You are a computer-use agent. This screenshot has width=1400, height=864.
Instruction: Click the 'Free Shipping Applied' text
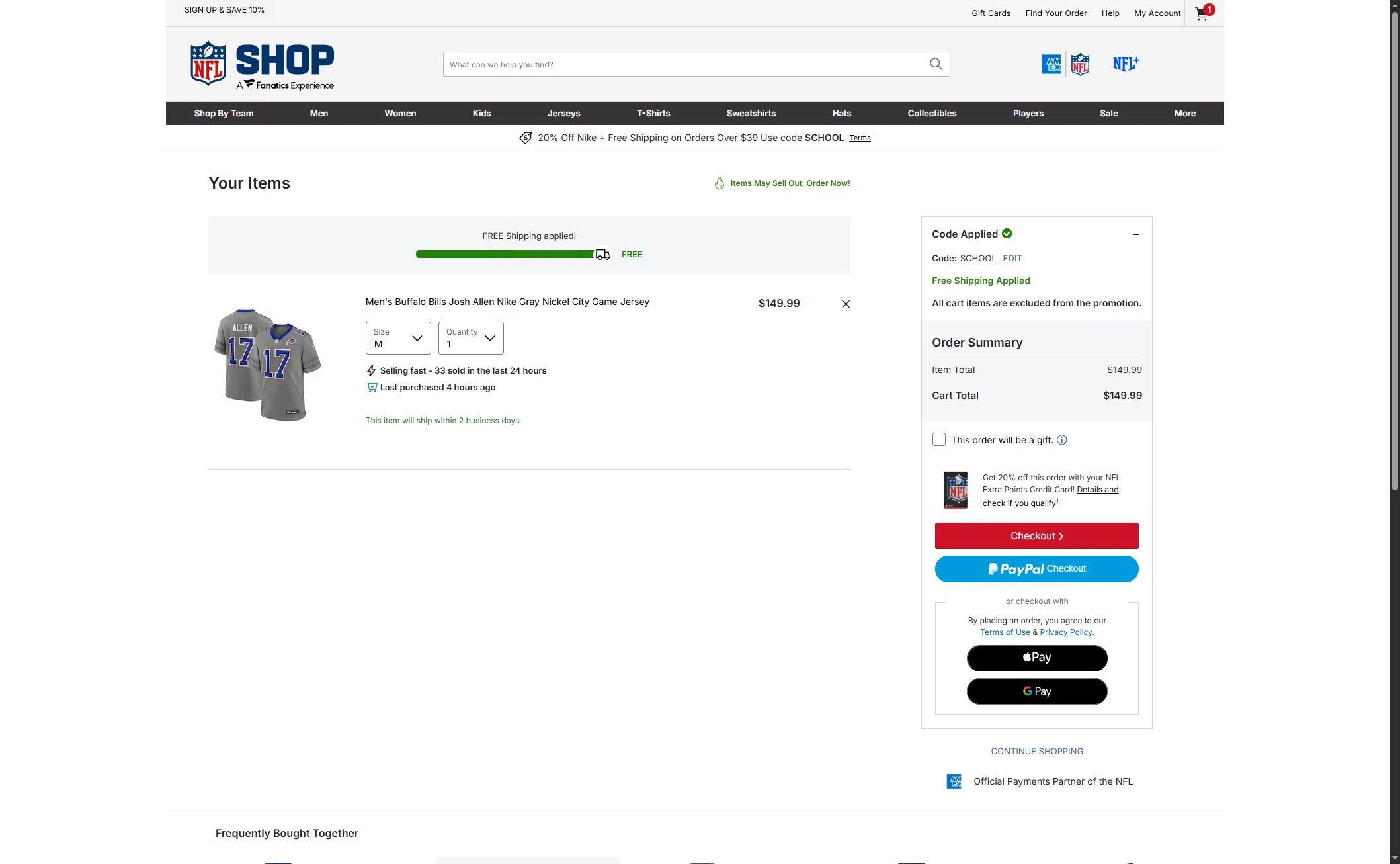981,281
